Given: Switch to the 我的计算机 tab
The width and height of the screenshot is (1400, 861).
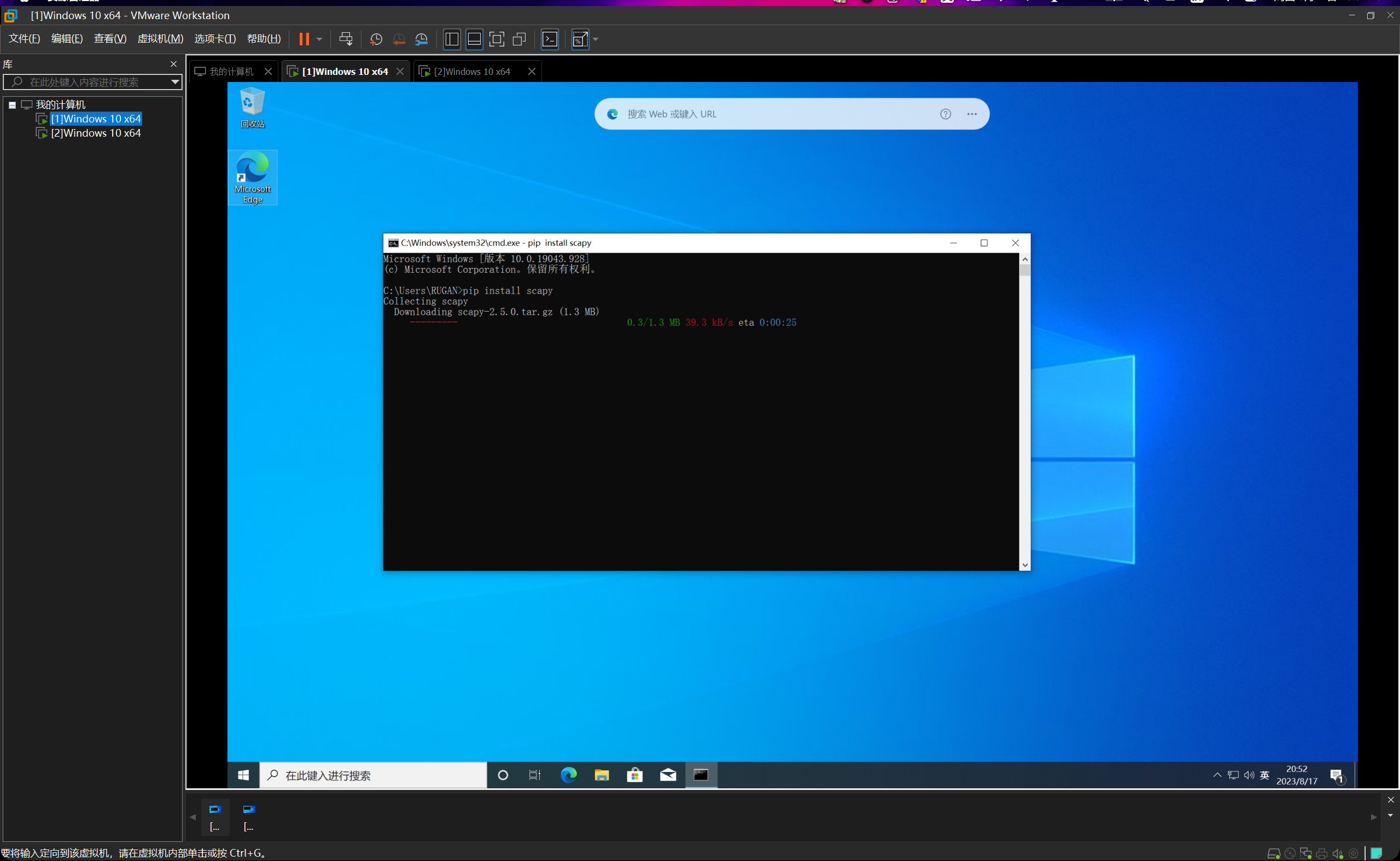Looking at the screenshot, I should point(231,72).
